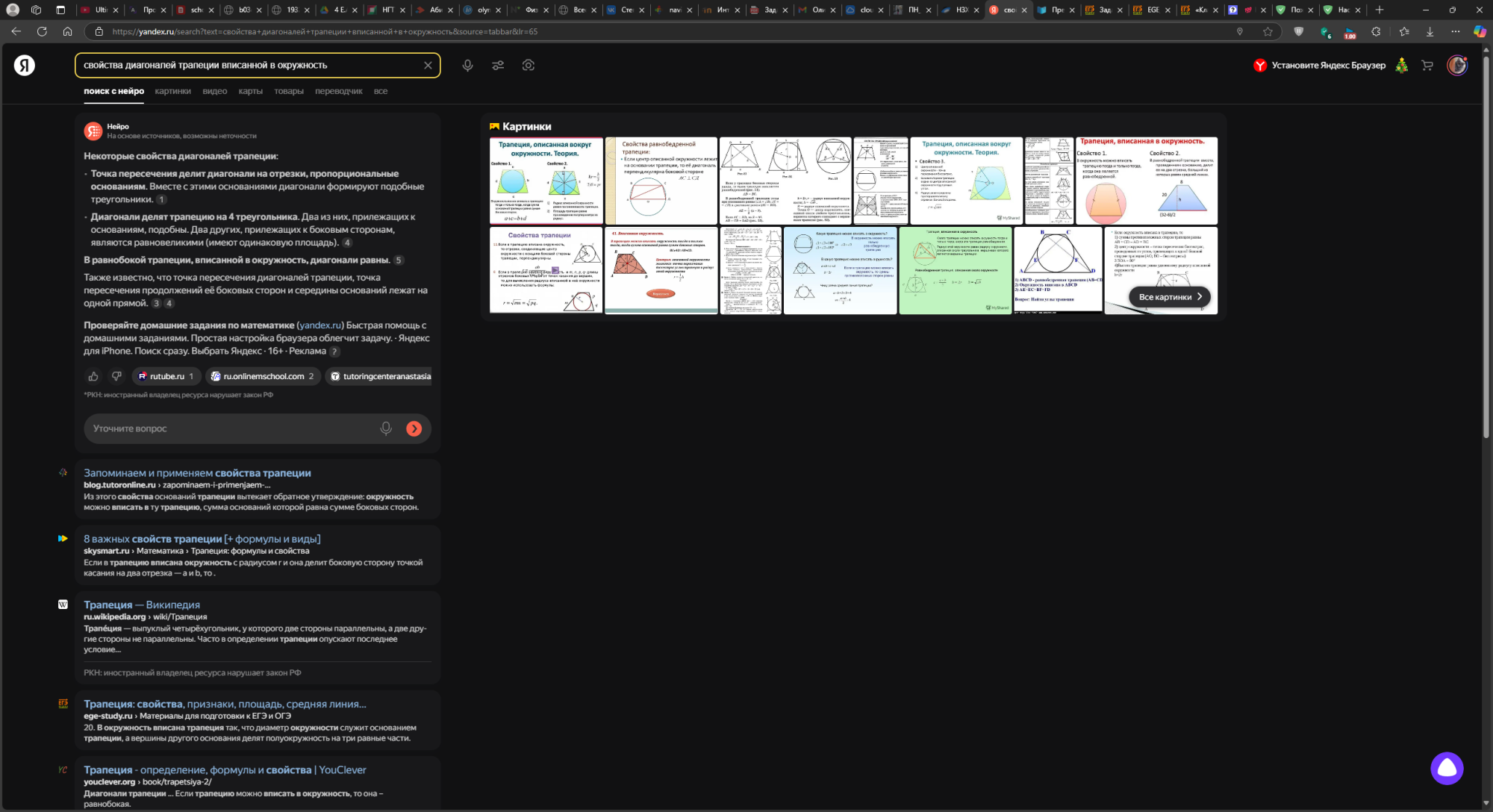
Task: Close the current Yandex search tab
Action: (1024, 10)
